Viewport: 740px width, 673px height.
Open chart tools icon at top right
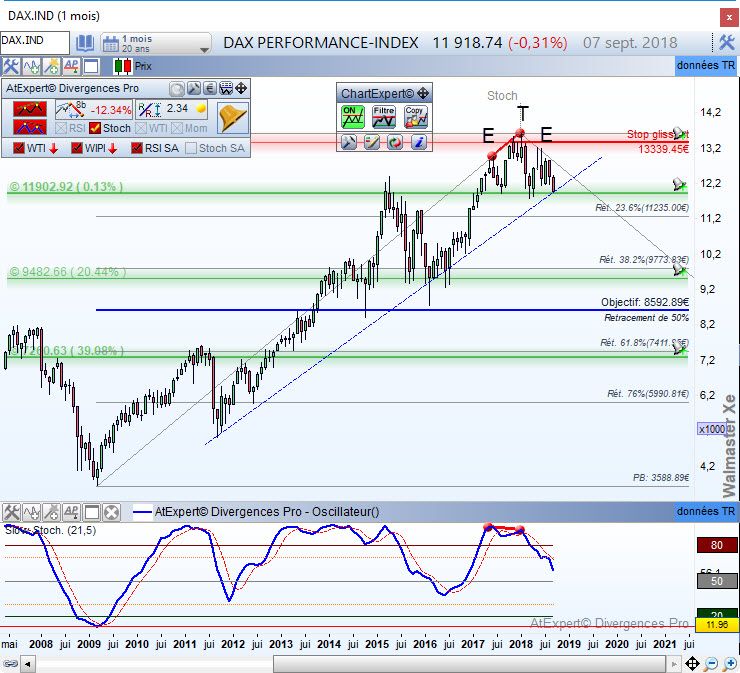point(726,42)
